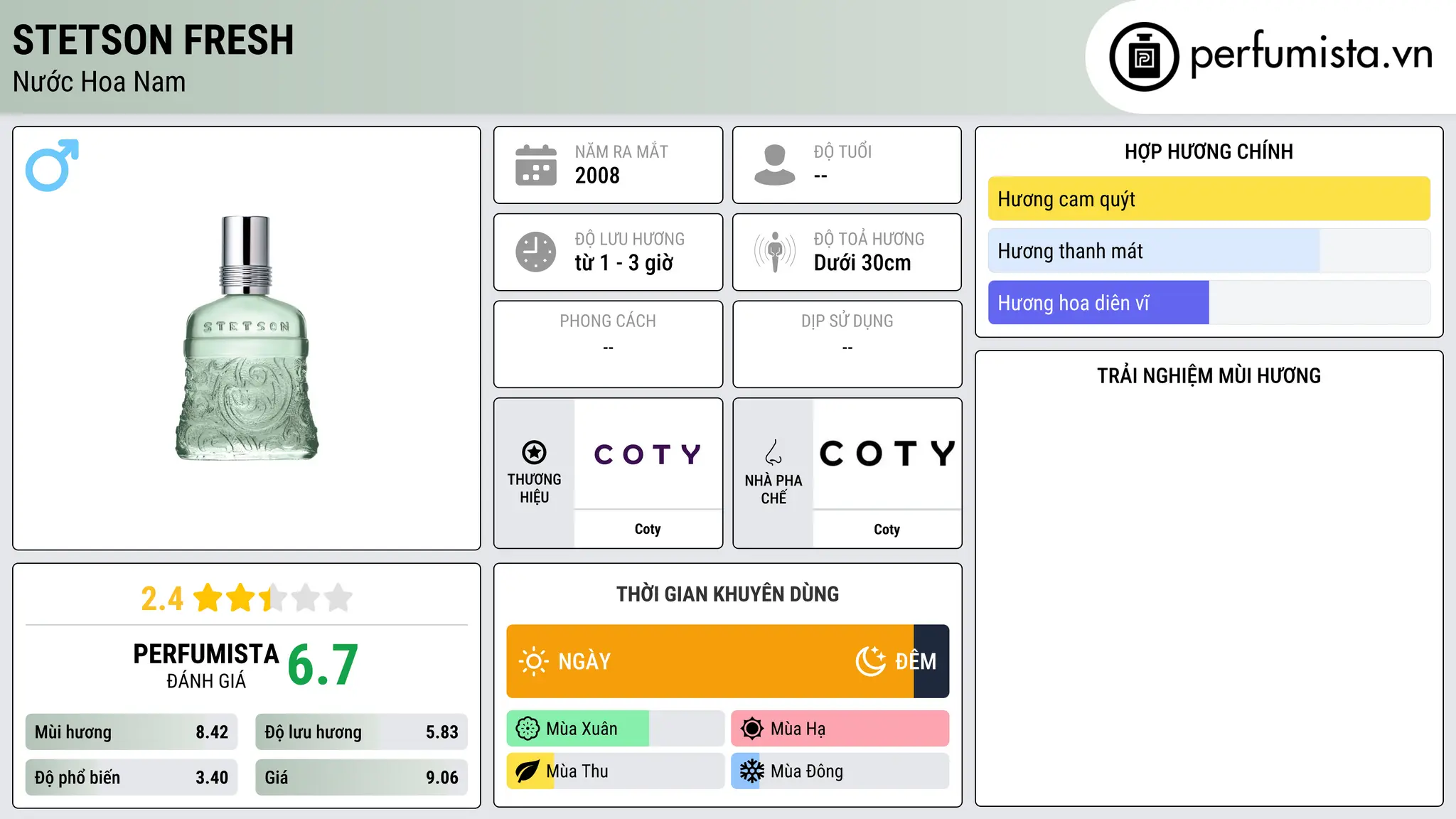Click the moon icon next to Đêm
This screenshot has width=1456, height=819.
(871, 661)
